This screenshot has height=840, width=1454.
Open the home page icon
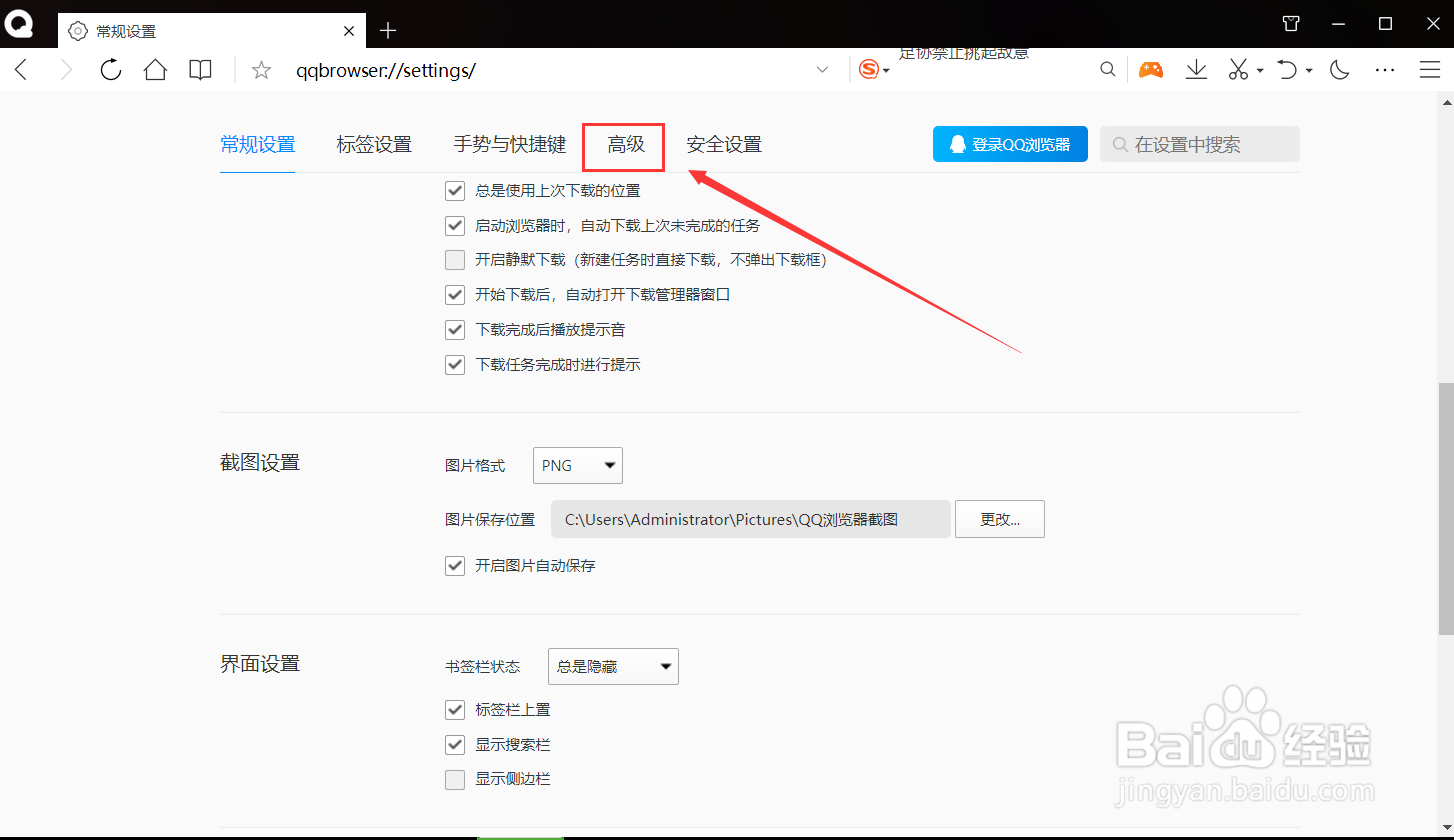[x=155, y=69]
